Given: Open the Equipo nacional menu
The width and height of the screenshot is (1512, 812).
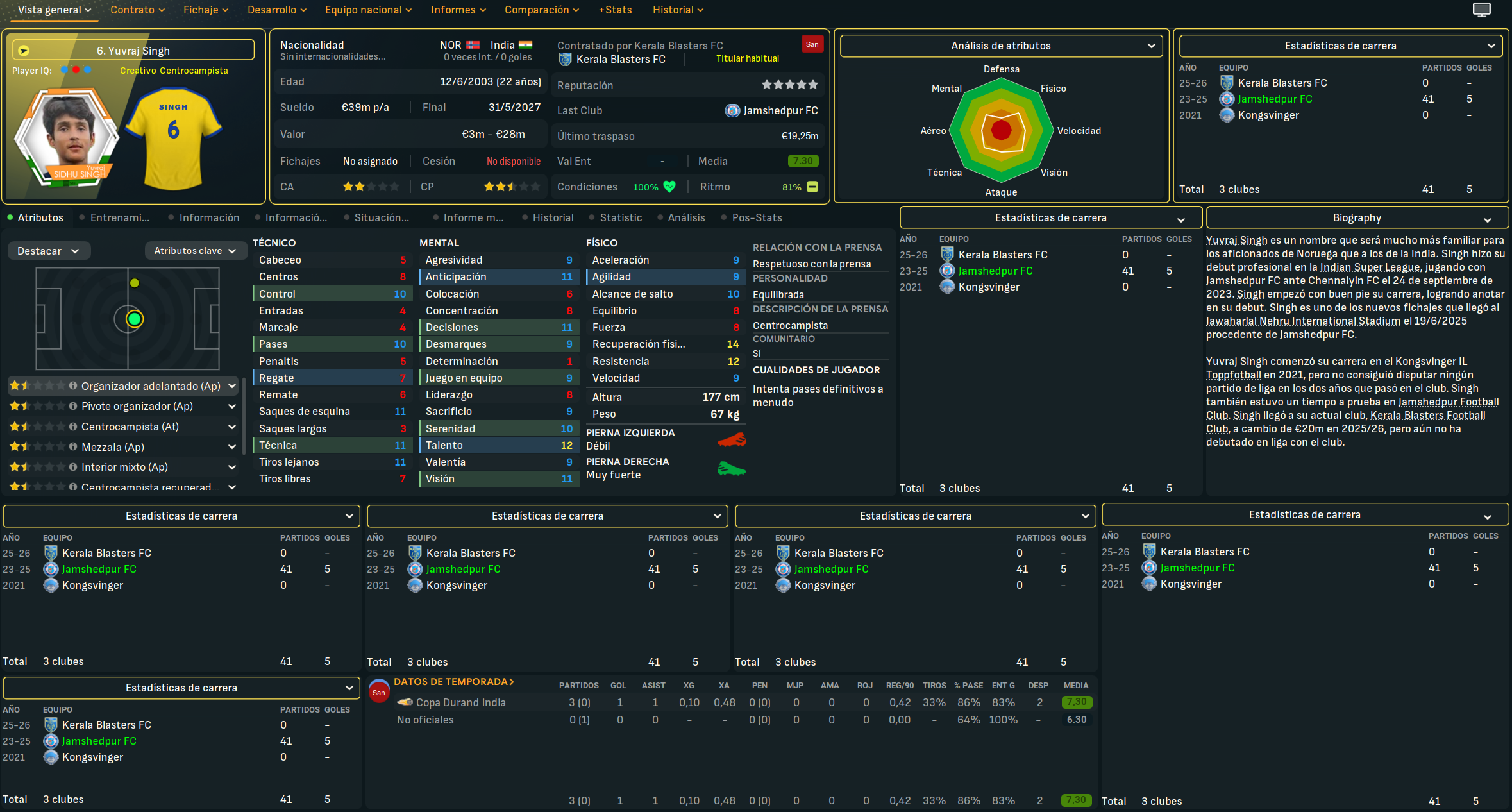Looking at the screenshot, I should pyautogui.click(x=368, y=10).
